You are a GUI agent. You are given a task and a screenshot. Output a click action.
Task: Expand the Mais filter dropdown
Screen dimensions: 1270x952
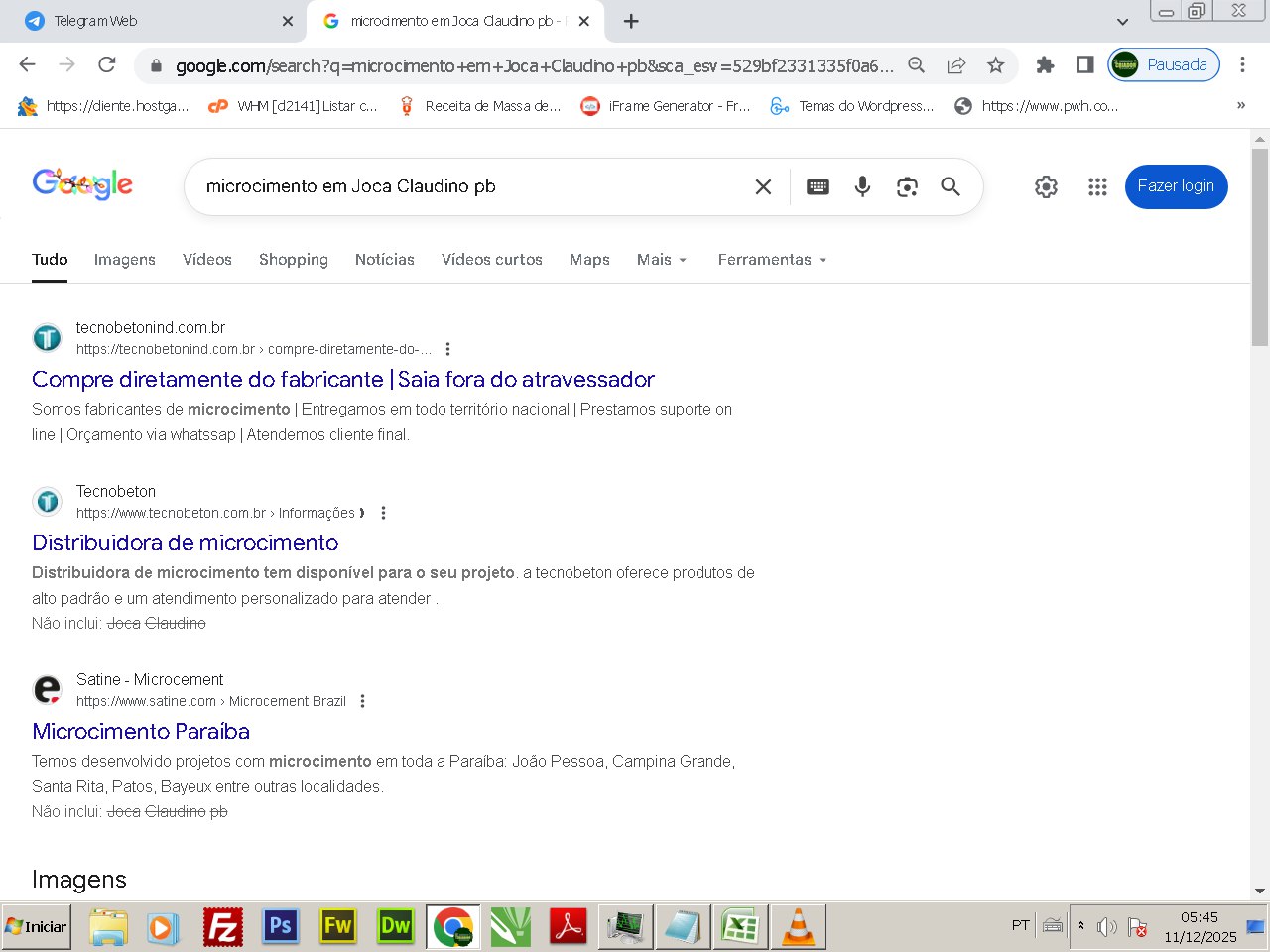(x=662, y=260)
